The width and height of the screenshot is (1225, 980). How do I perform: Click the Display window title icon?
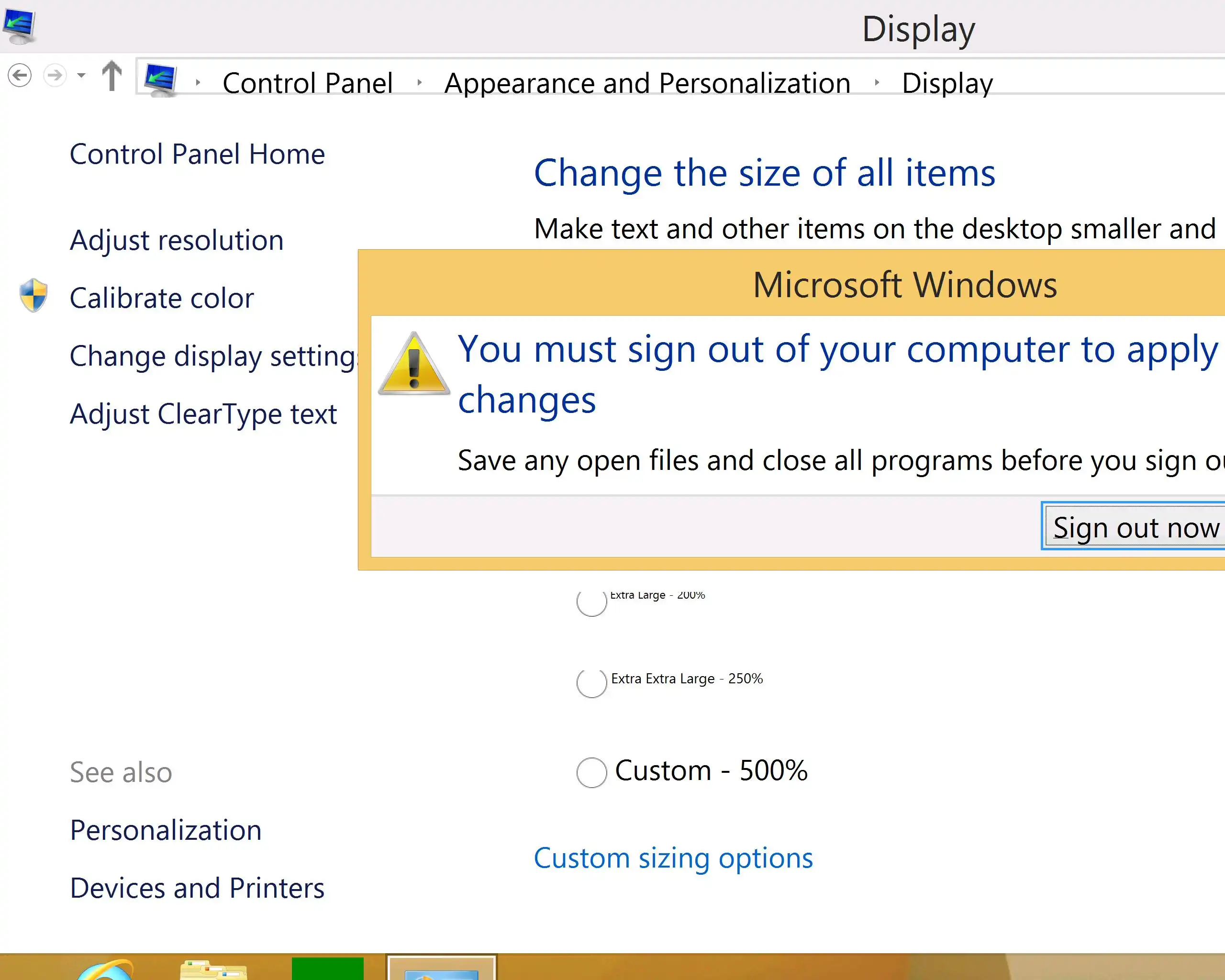coord(19,26)
